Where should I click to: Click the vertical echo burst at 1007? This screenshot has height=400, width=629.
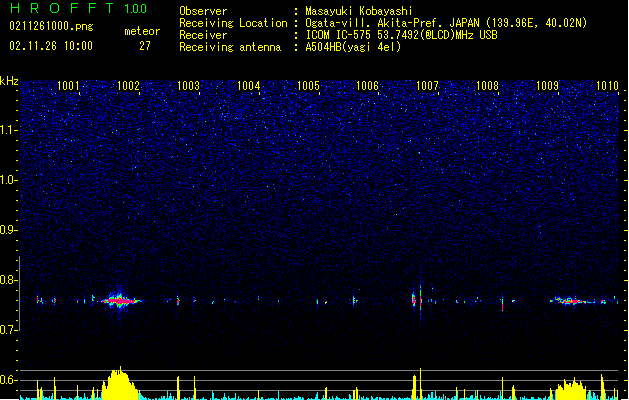click(x=420, y=299)
